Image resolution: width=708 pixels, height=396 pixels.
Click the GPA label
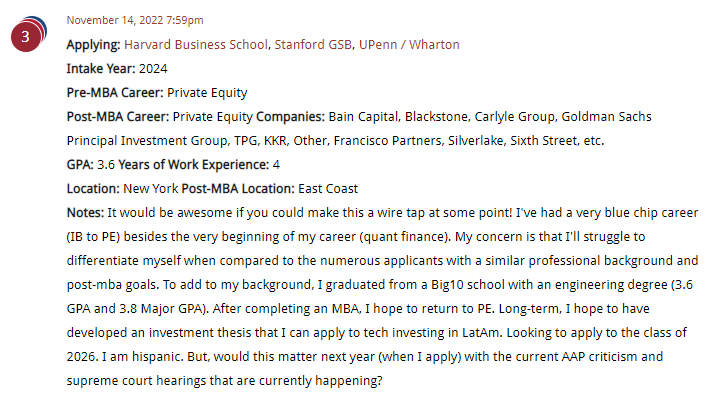pos(80,164)
